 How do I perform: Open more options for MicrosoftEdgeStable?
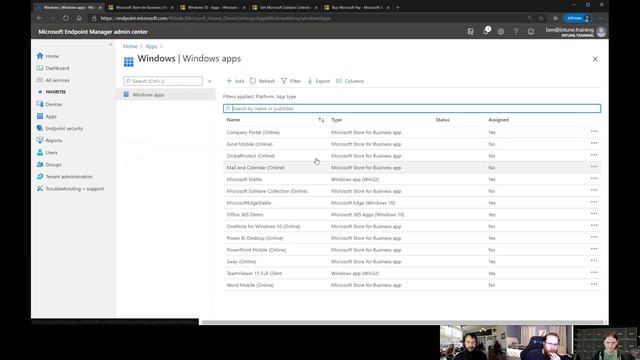pos(594,202)
